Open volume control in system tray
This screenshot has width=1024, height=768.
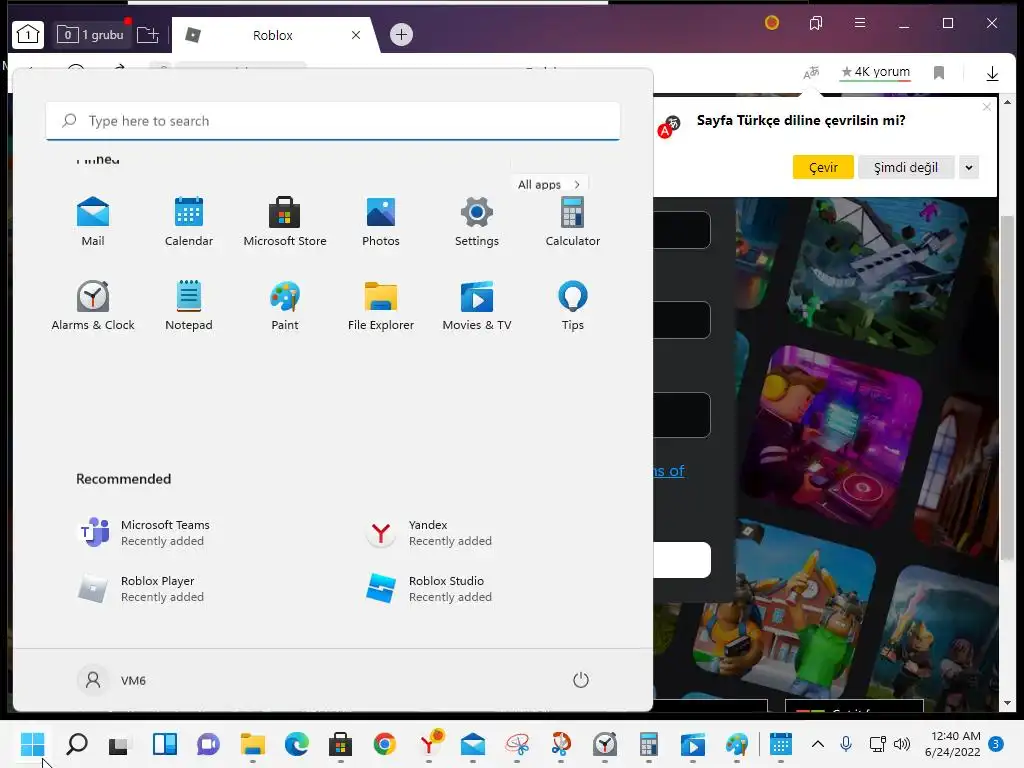pyautogui.click(x=902, y=744)
